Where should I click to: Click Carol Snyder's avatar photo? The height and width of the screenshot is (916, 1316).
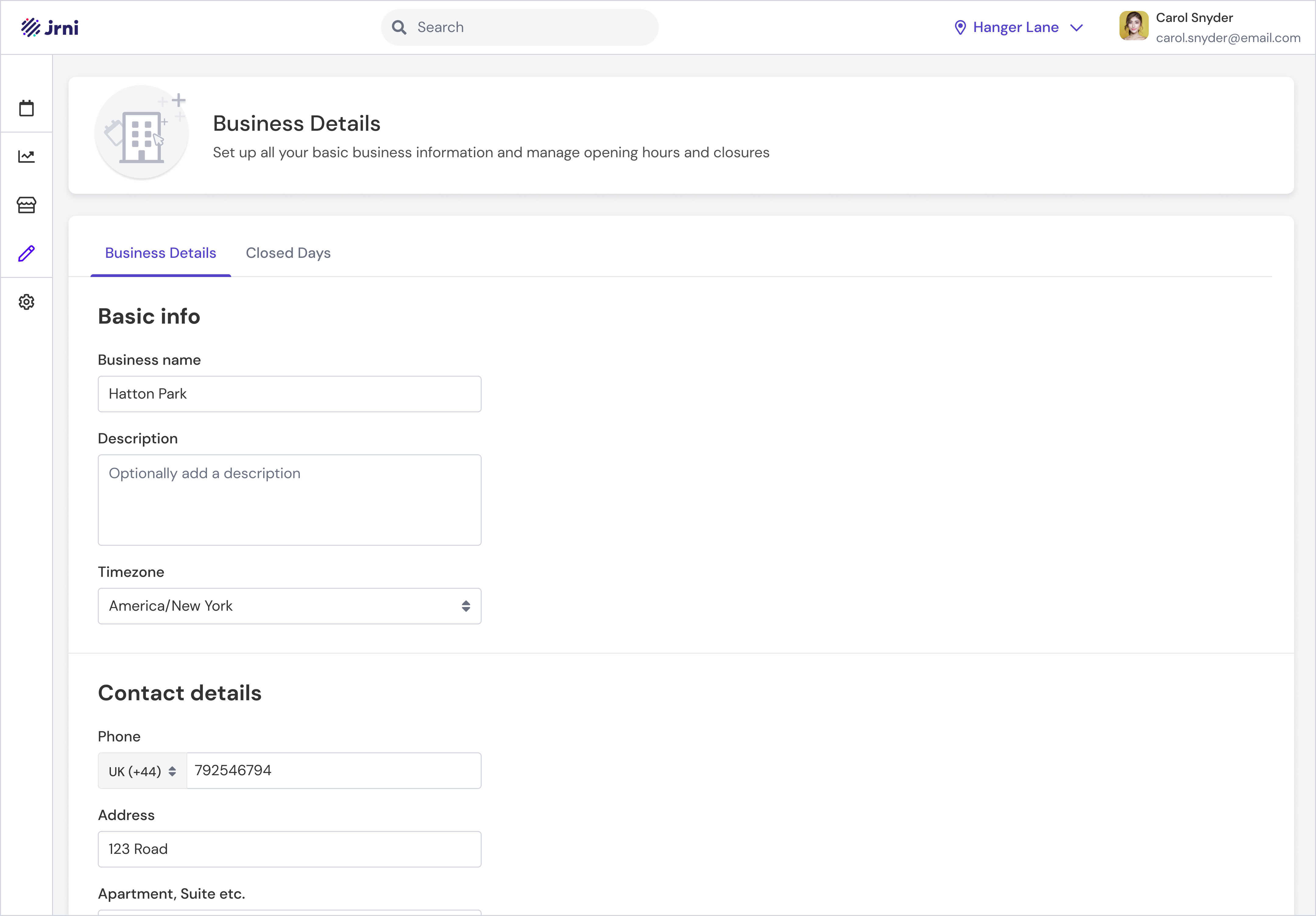click(x=1134, y=27)
